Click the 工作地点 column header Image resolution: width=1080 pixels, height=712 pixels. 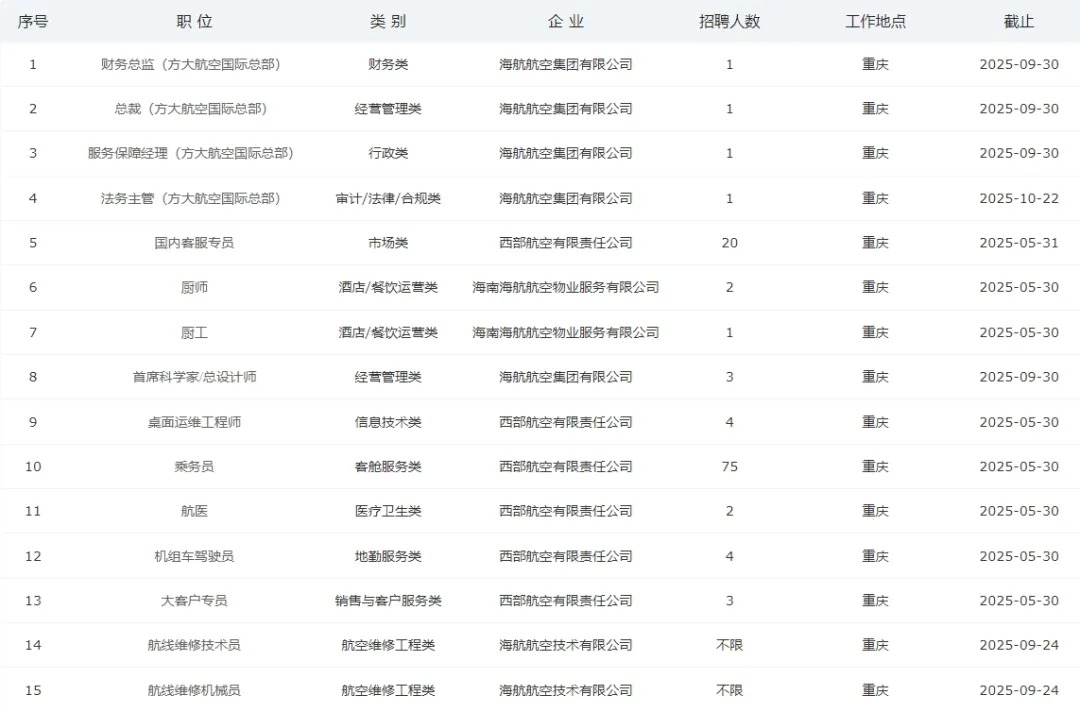[875, 21]
